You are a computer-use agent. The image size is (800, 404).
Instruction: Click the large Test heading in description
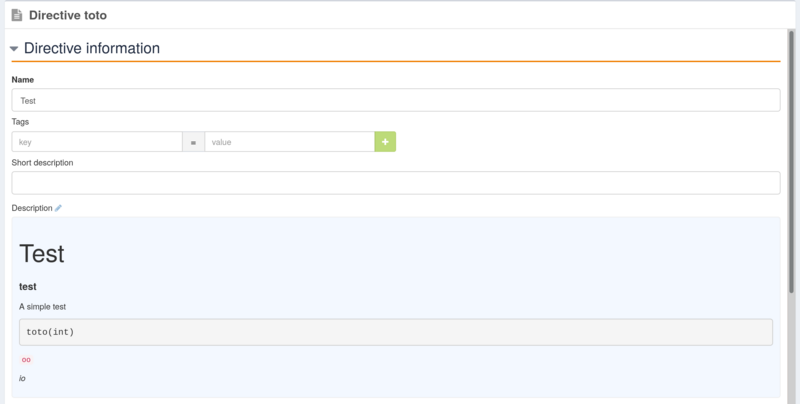pos(42,254)
